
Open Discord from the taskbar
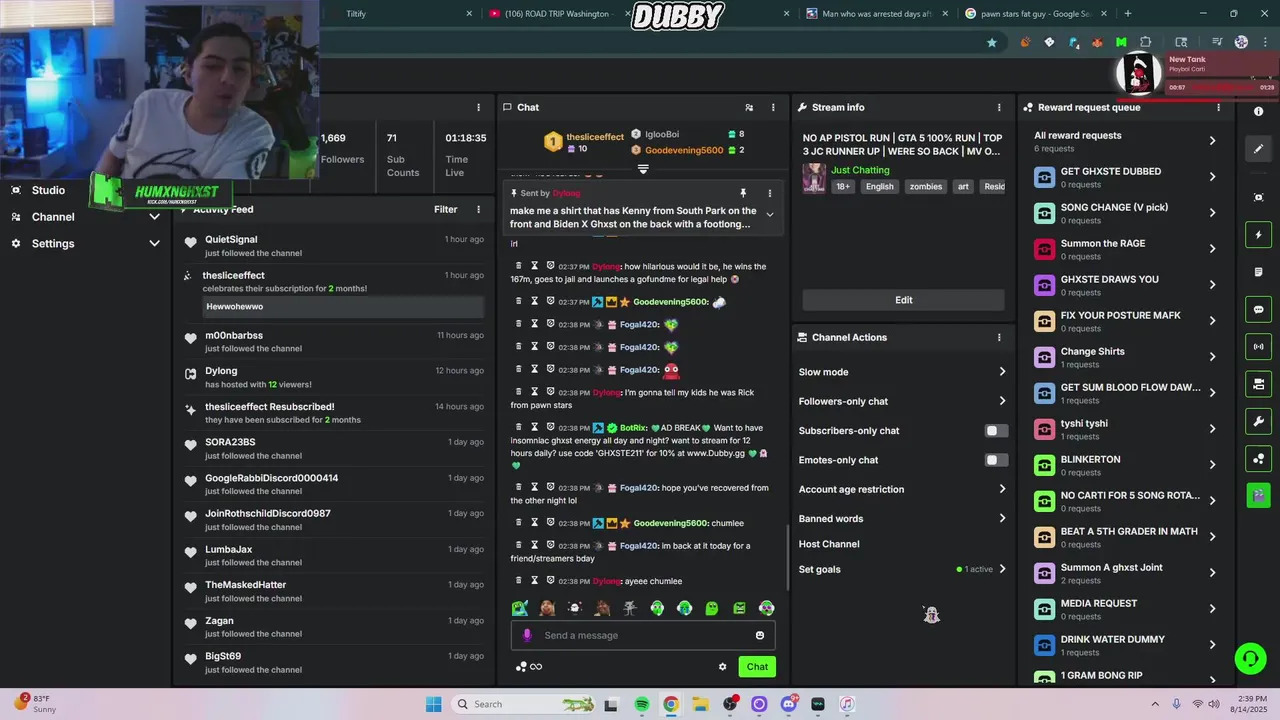[788, 704]
